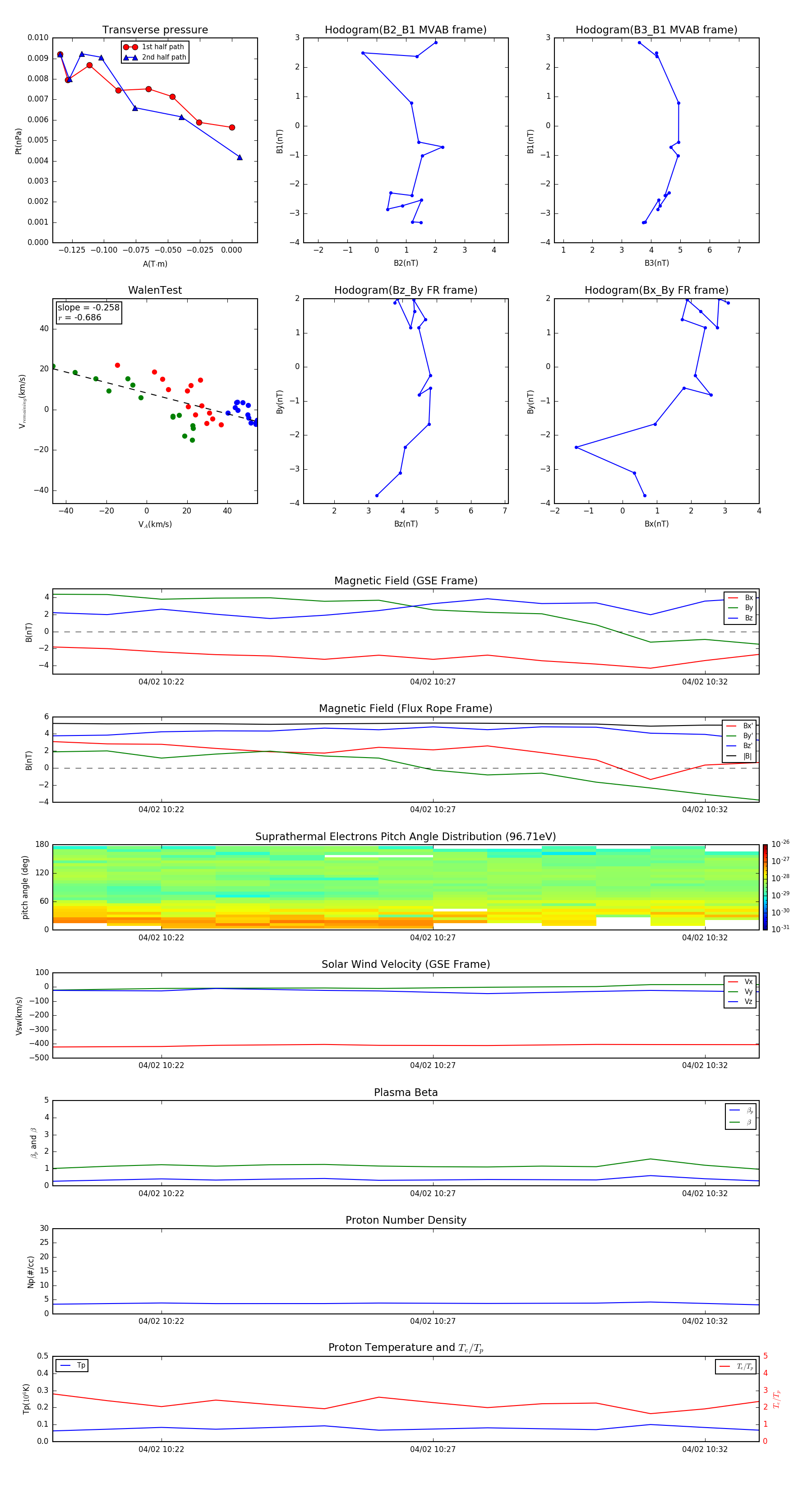Image resolution: width=812 pixels, height=1489 pixels.
Task: Click '04/02 10:32' tick under temperature plot
Action: [705, 1450]
